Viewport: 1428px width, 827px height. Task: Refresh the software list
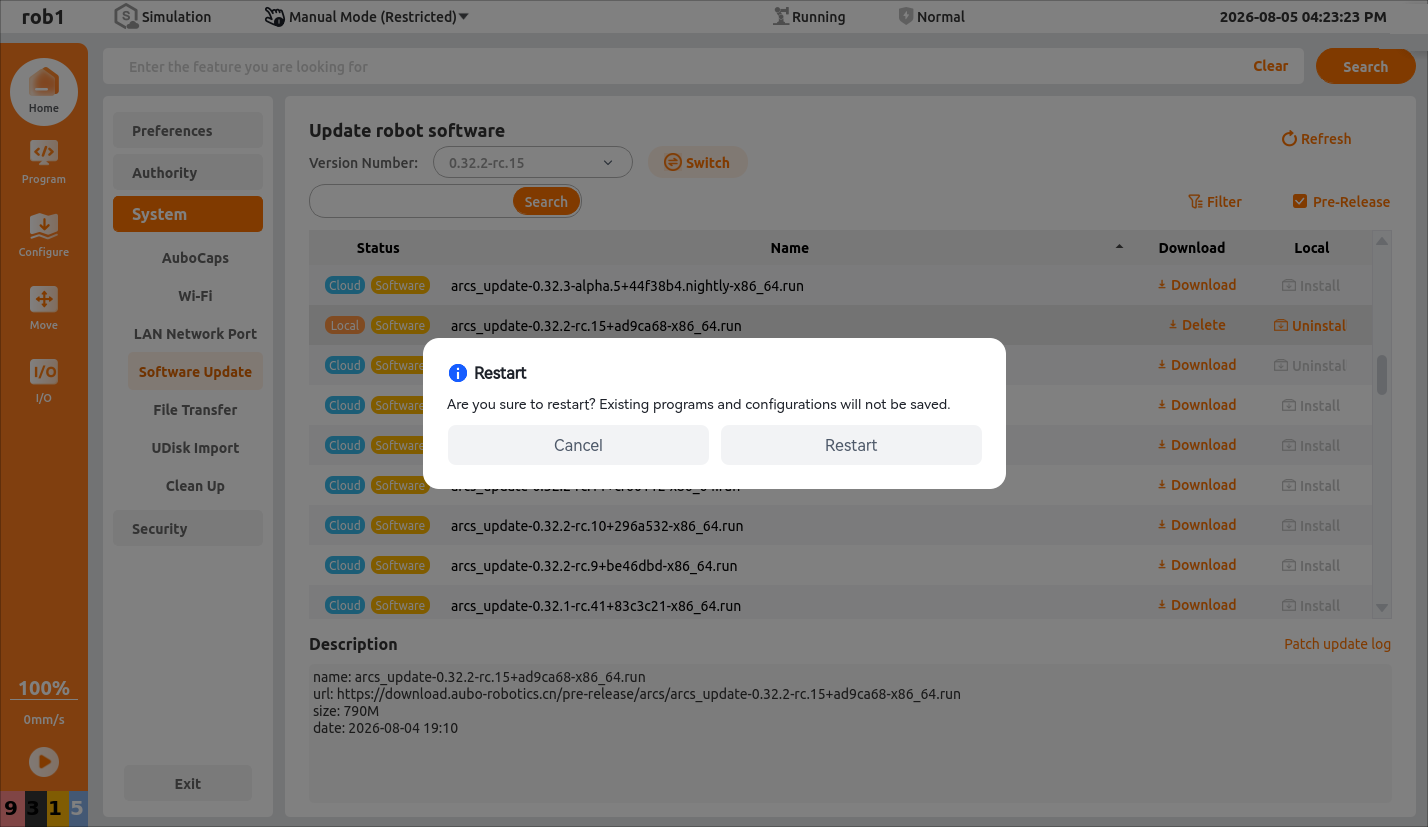point(1316,139)
